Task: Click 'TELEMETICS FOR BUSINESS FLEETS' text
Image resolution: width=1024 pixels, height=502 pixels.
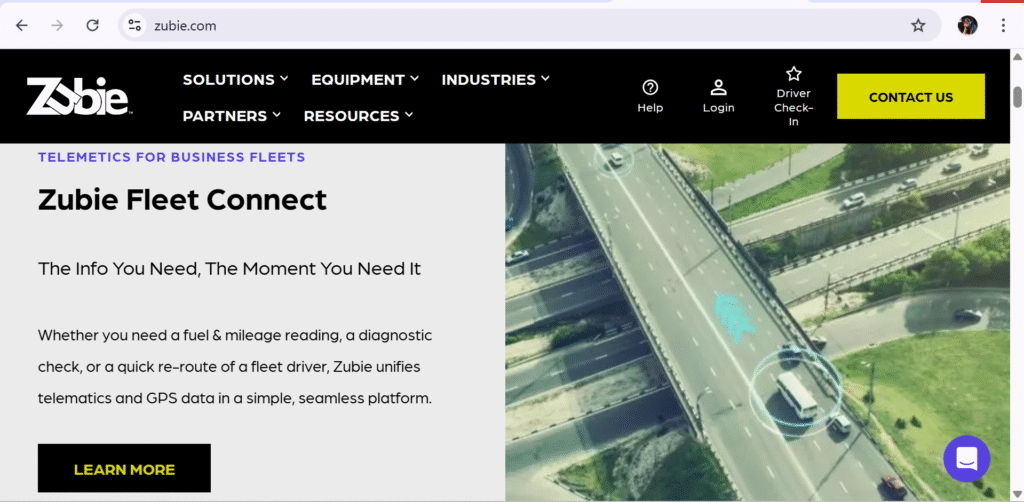Action: pos(172,157)
